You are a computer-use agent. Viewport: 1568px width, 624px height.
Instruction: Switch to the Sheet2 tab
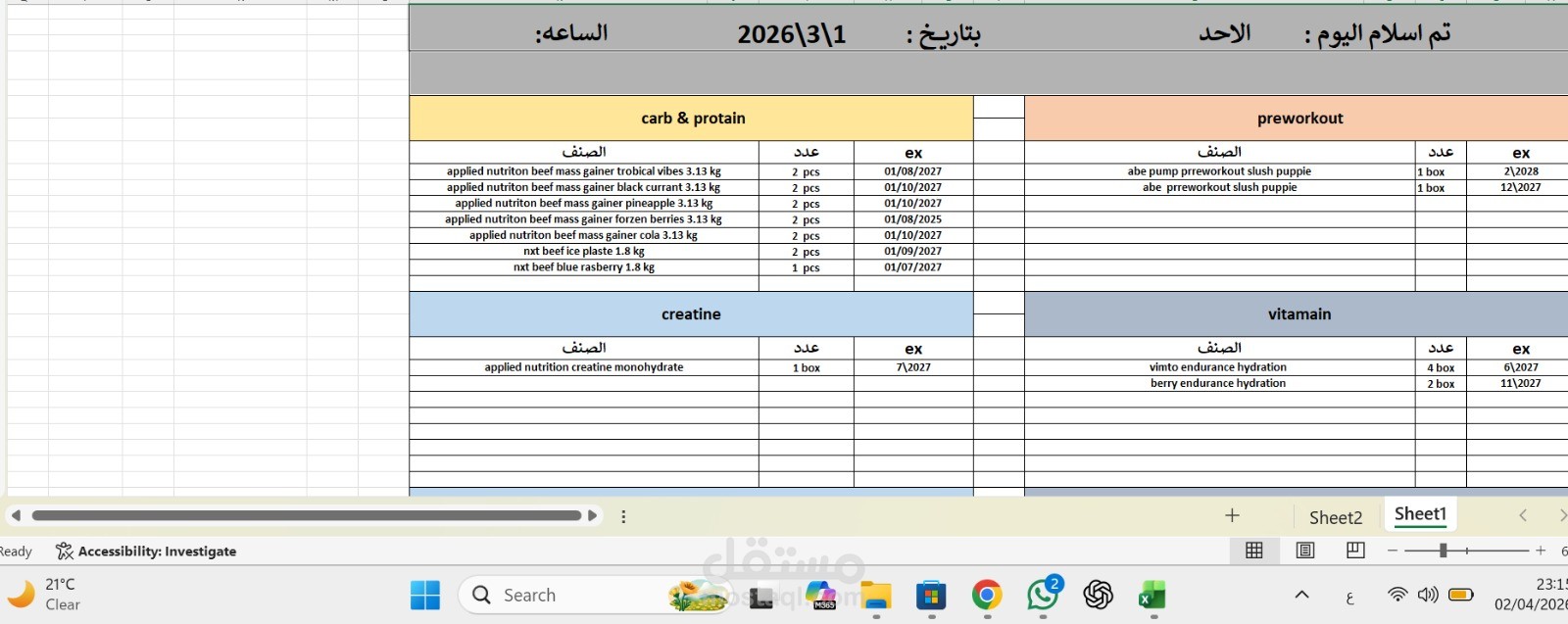1336,517
